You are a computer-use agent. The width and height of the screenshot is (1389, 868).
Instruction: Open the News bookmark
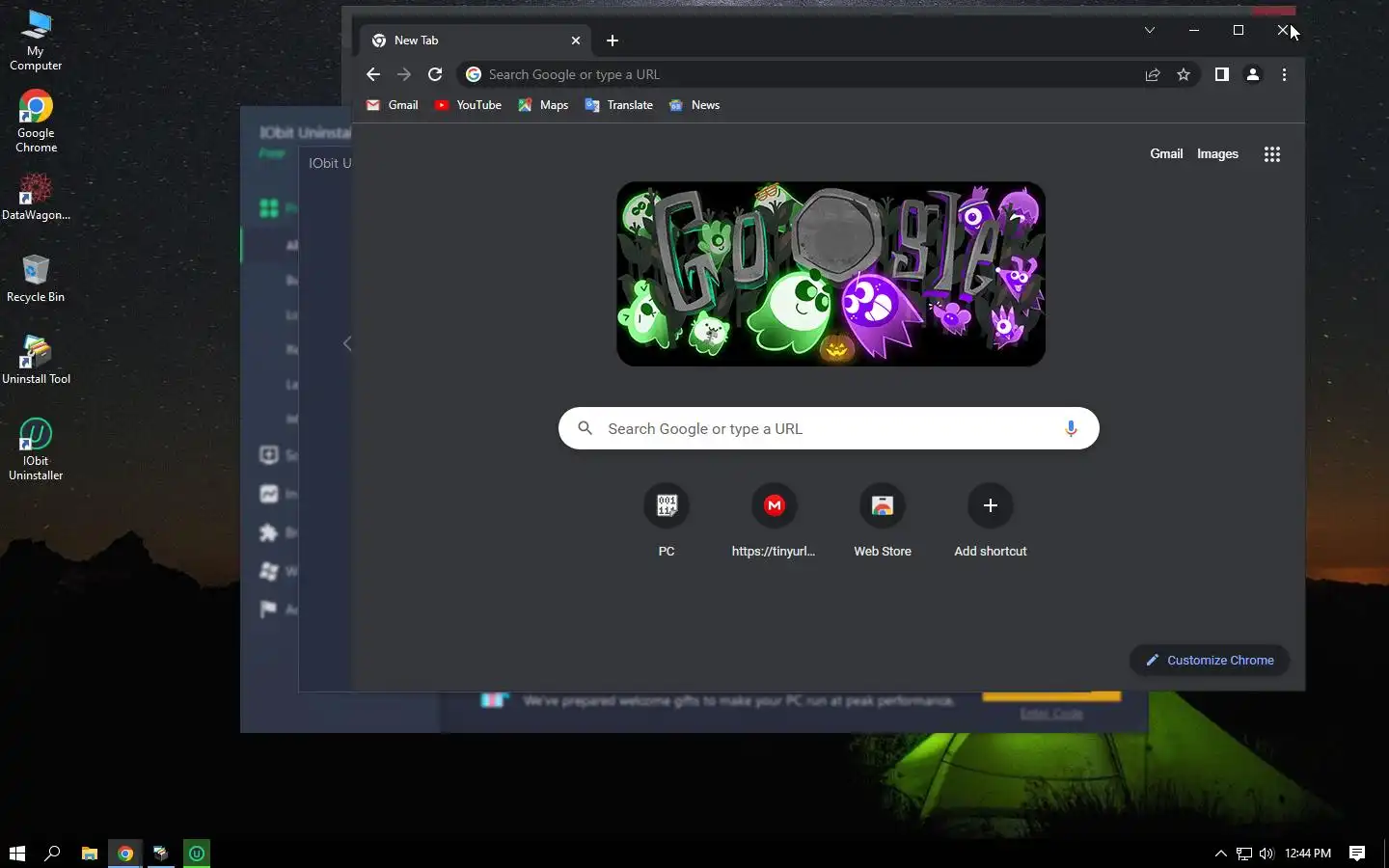[694, 105]
